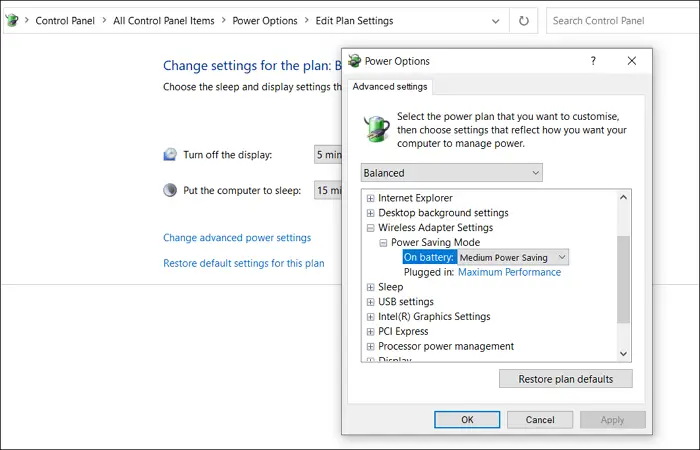
Task: Expand the USB settings node
Action: [370, 302]
